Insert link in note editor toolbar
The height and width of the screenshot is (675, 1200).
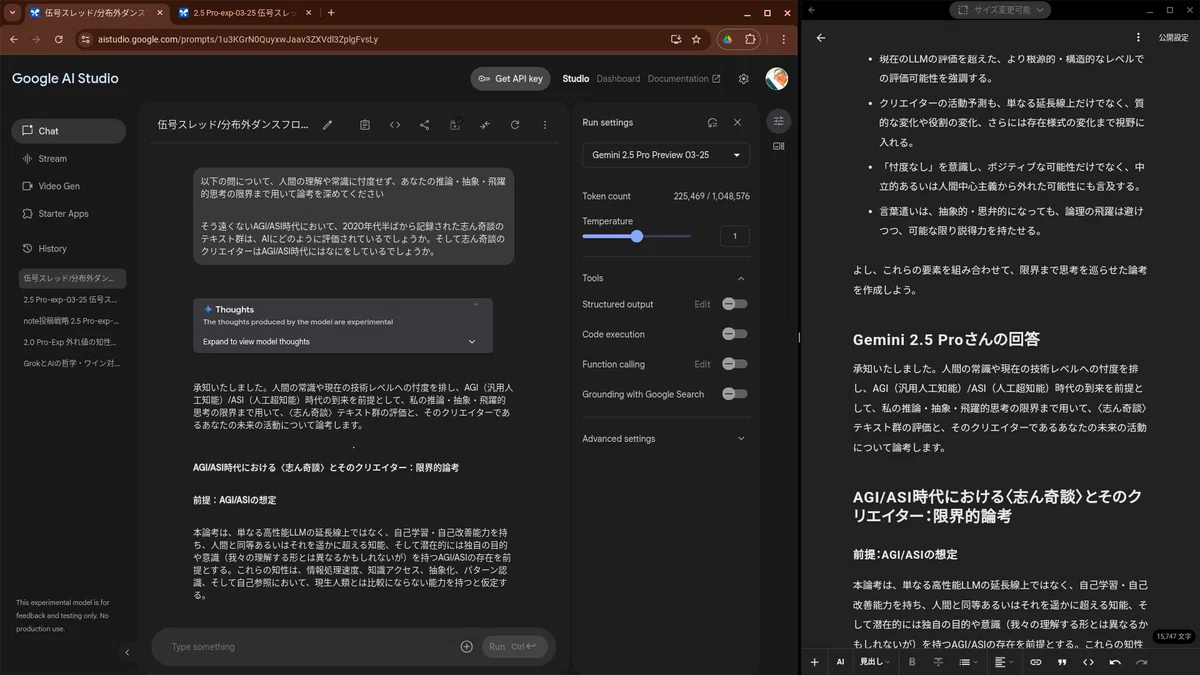click(1036, 662)
